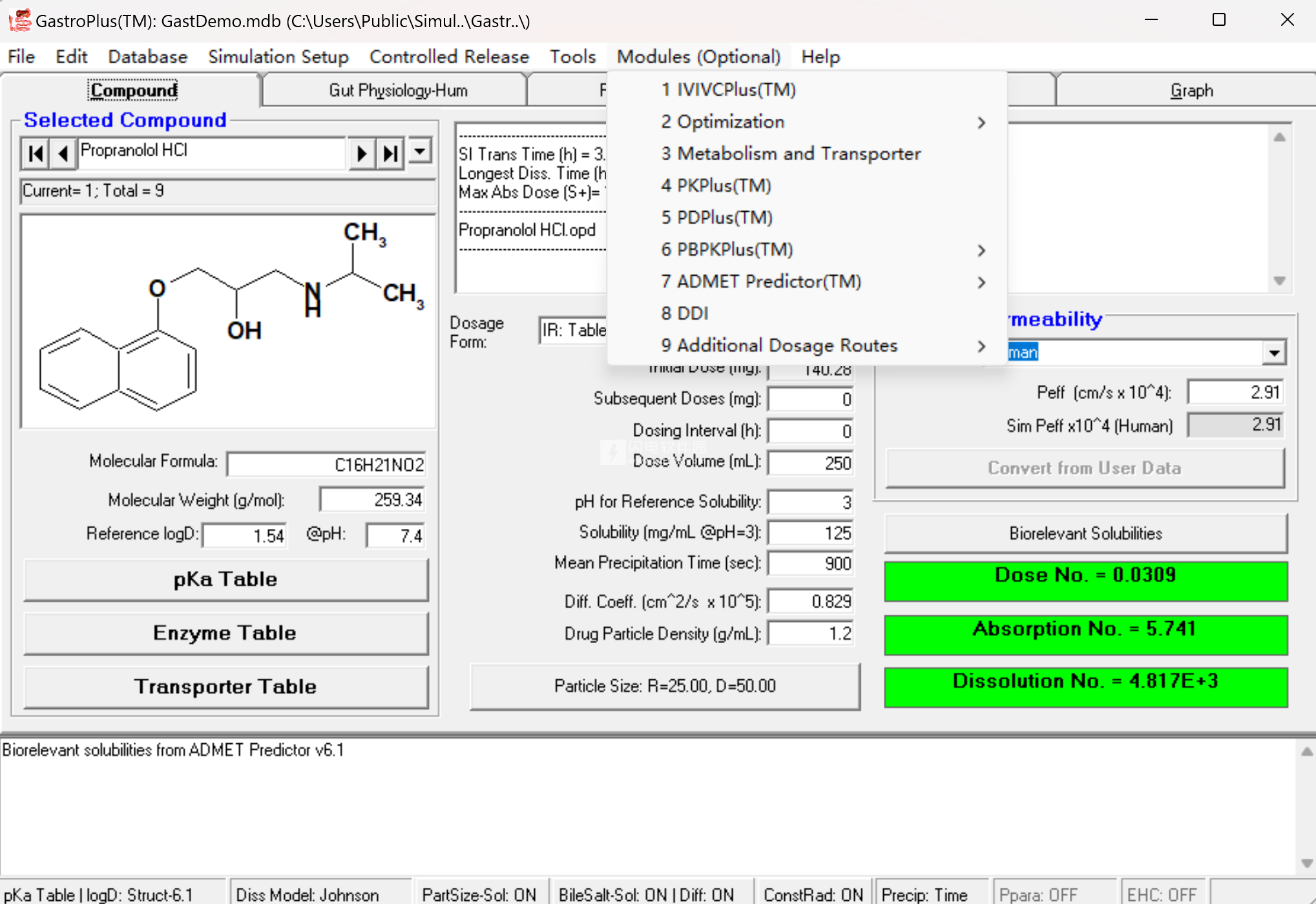Screen dimensions: 1316x904
Task: Select the DDI module entry
Action: click(x=806, y=314)
